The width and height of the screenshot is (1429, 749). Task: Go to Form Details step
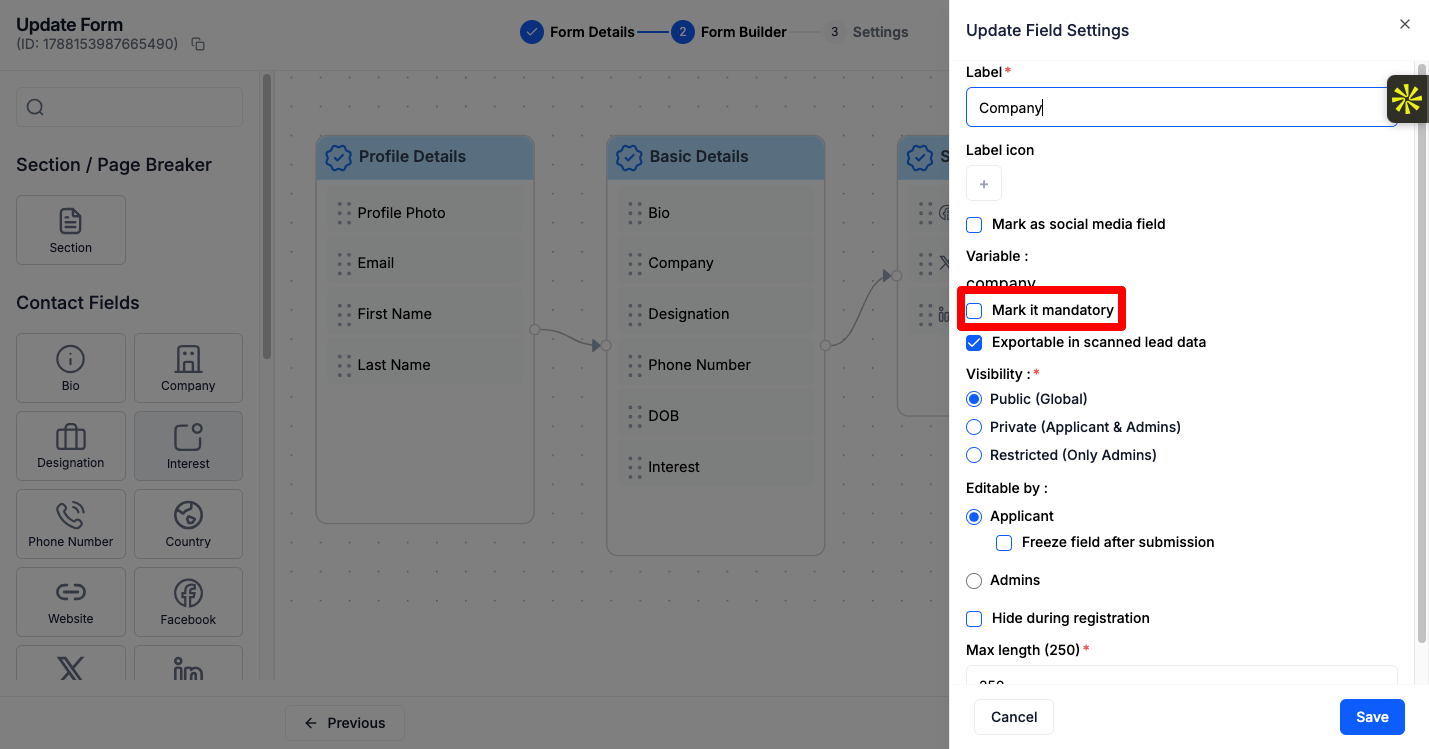(x=577, y=32)
